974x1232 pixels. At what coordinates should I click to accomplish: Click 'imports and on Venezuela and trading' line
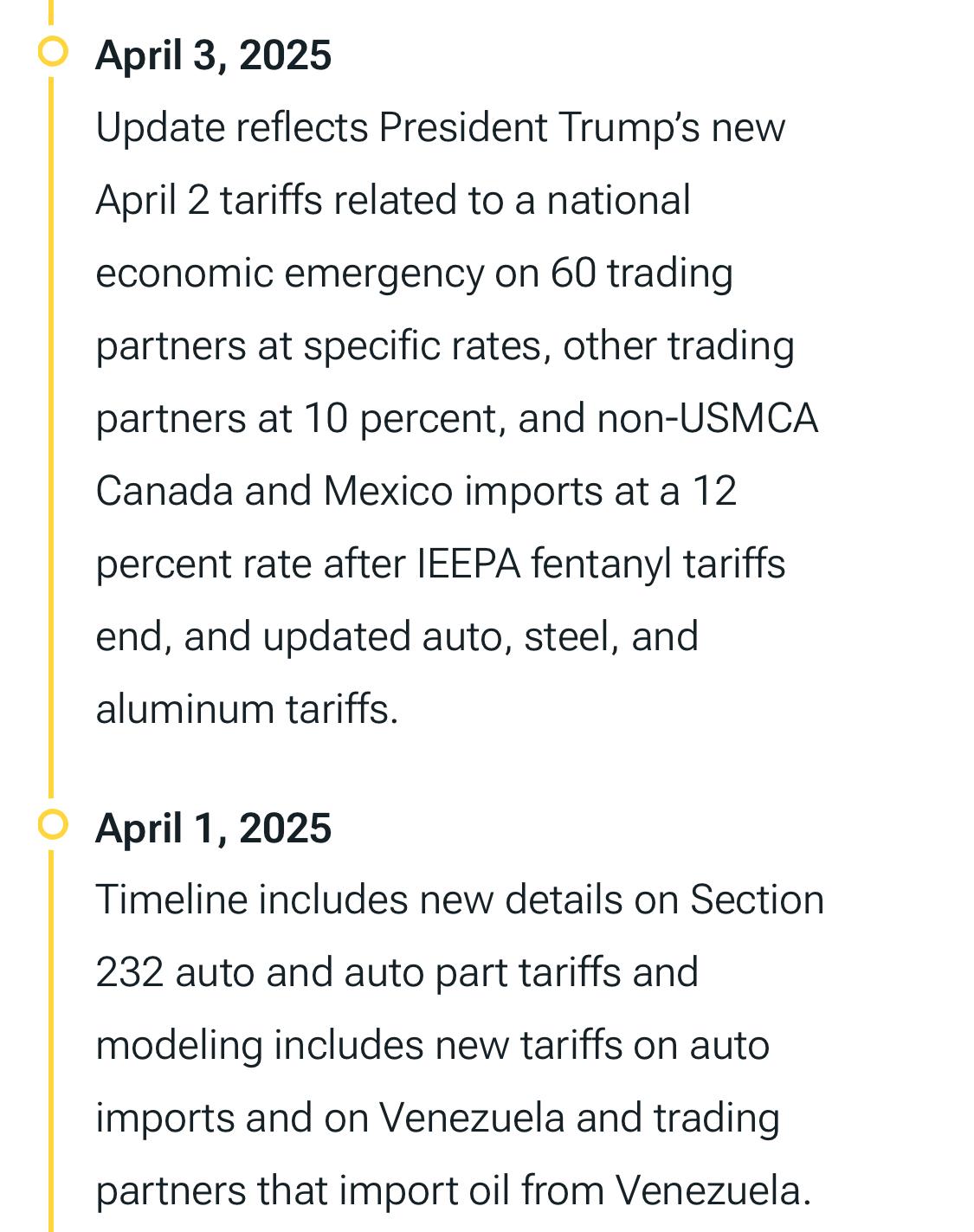[x=438, y=1119]
